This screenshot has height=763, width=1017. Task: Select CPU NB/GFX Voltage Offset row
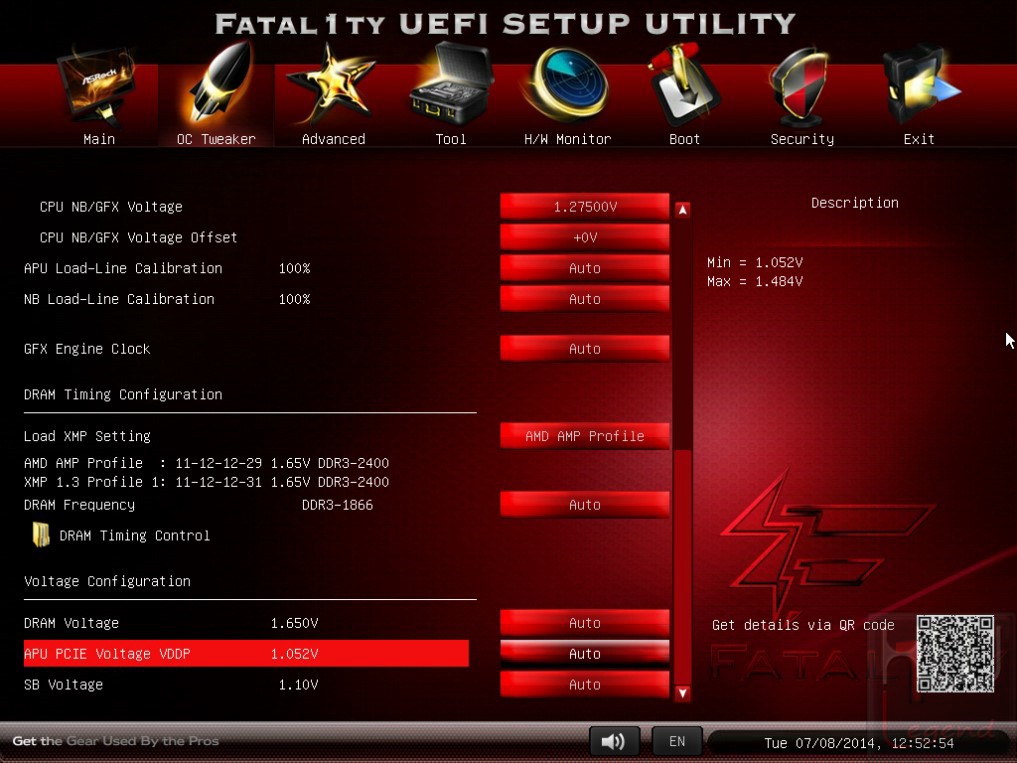tap(246, 237)
